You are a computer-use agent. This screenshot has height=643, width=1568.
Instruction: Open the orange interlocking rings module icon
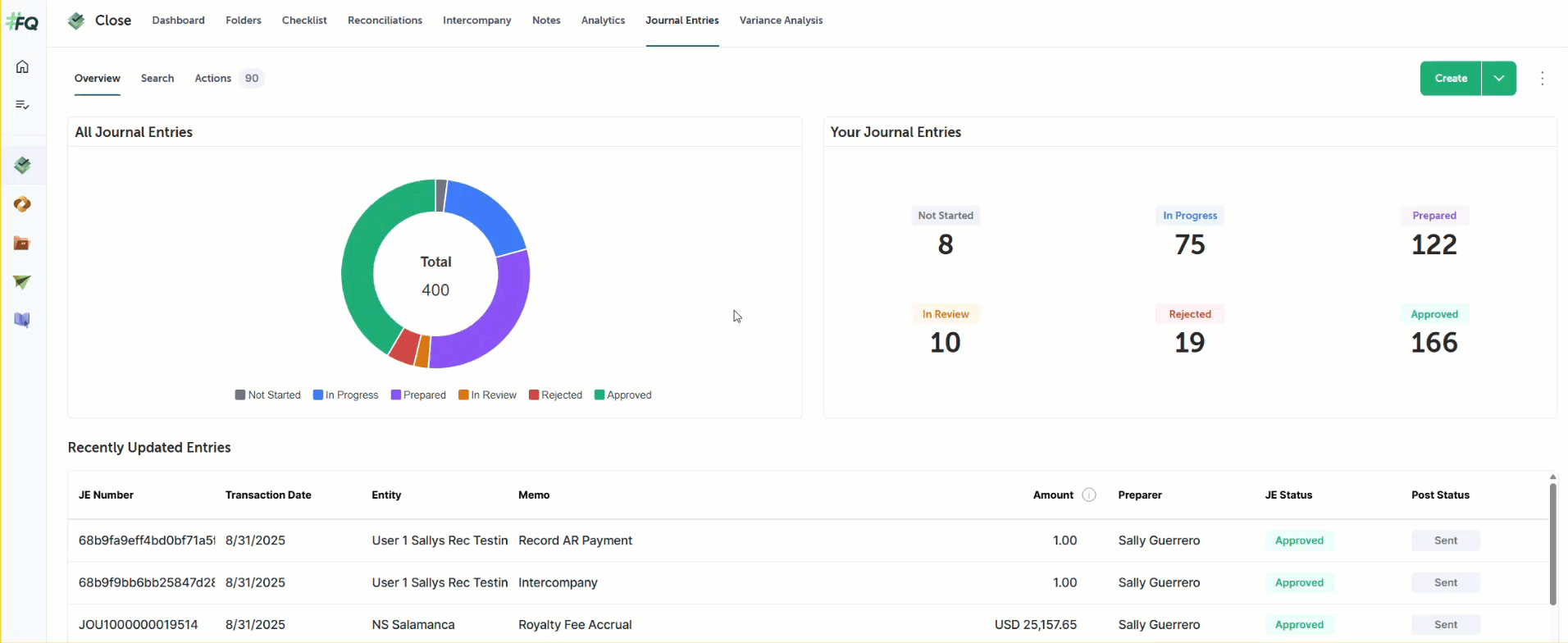click(22, 204)
